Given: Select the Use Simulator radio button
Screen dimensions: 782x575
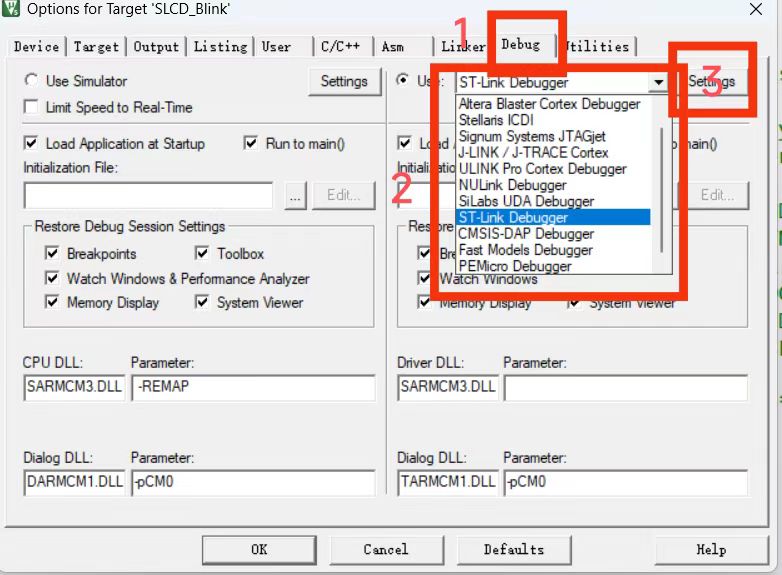Looking at the screenshot, I should pyautogui.click(x=32, y=81).
